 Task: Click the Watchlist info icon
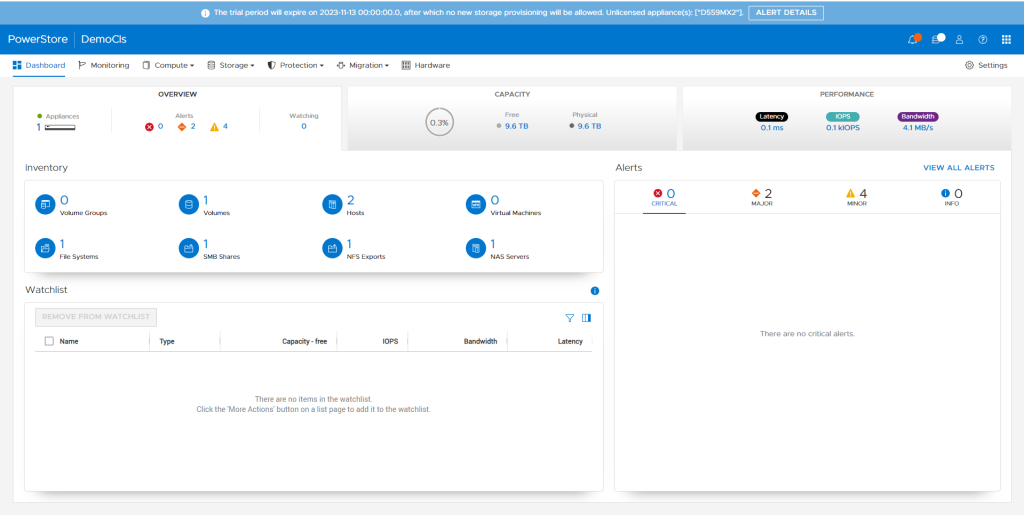[x=595, y=291]
